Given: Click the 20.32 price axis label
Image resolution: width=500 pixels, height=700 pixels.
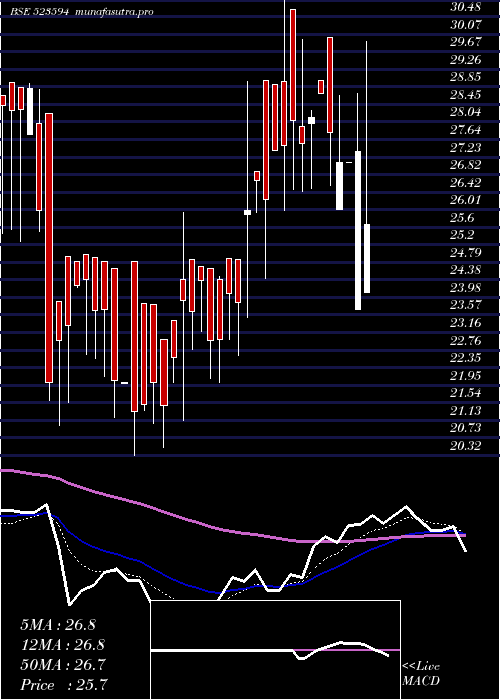Looking at the screenshot, I should point(465,446).
